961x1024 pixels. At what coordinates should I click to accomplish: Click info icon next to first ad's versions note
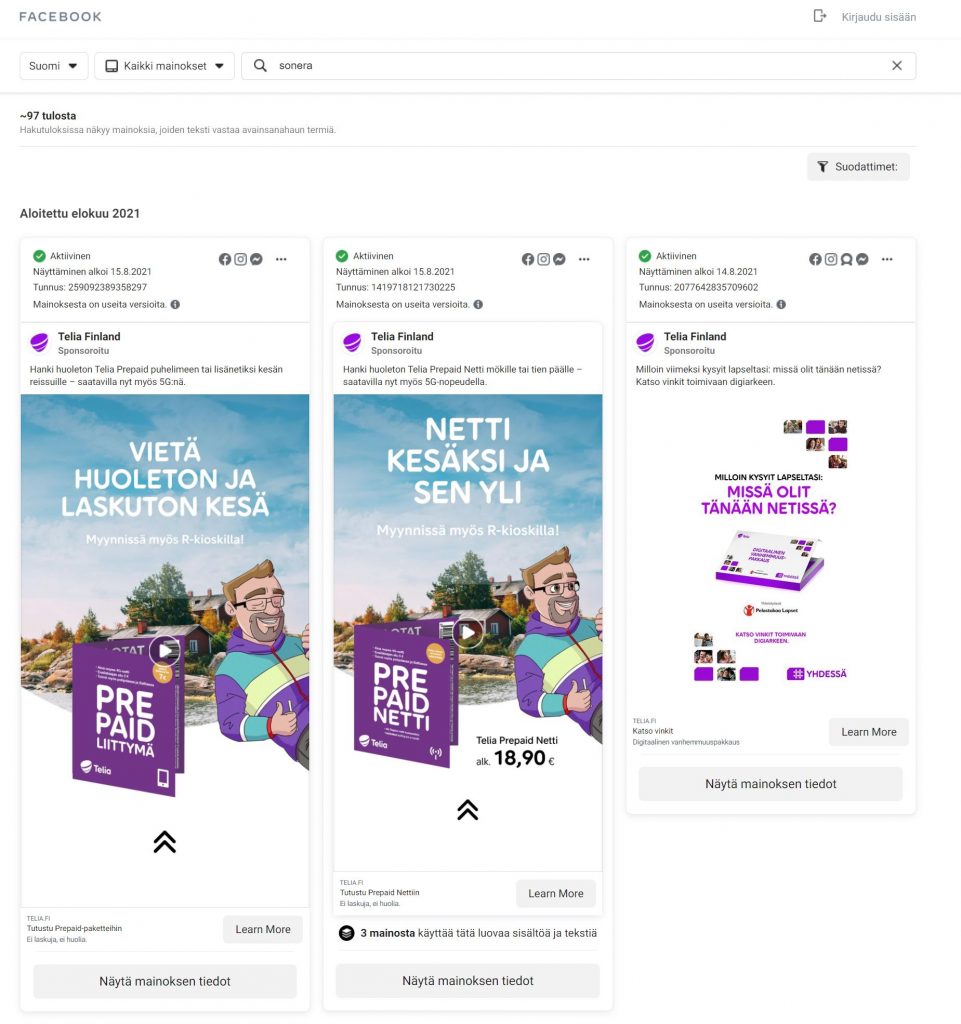click(x=175, y=304)
